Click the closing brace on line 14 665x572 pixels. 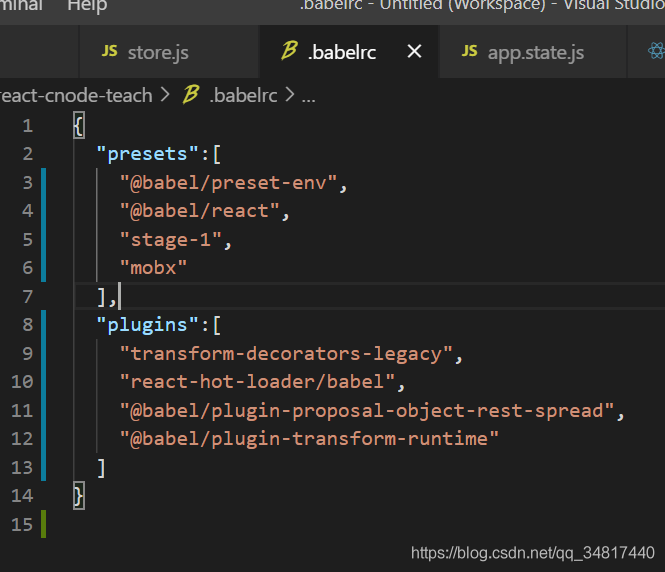[79, 496]
